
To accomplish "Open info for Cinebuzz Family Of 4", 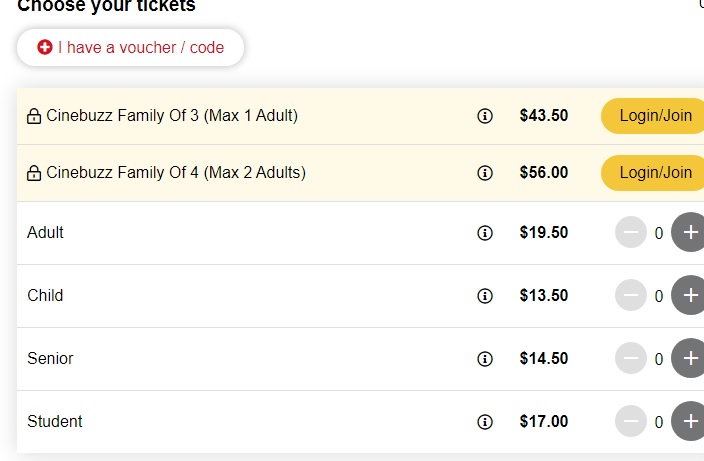I will tap(484, 173).
